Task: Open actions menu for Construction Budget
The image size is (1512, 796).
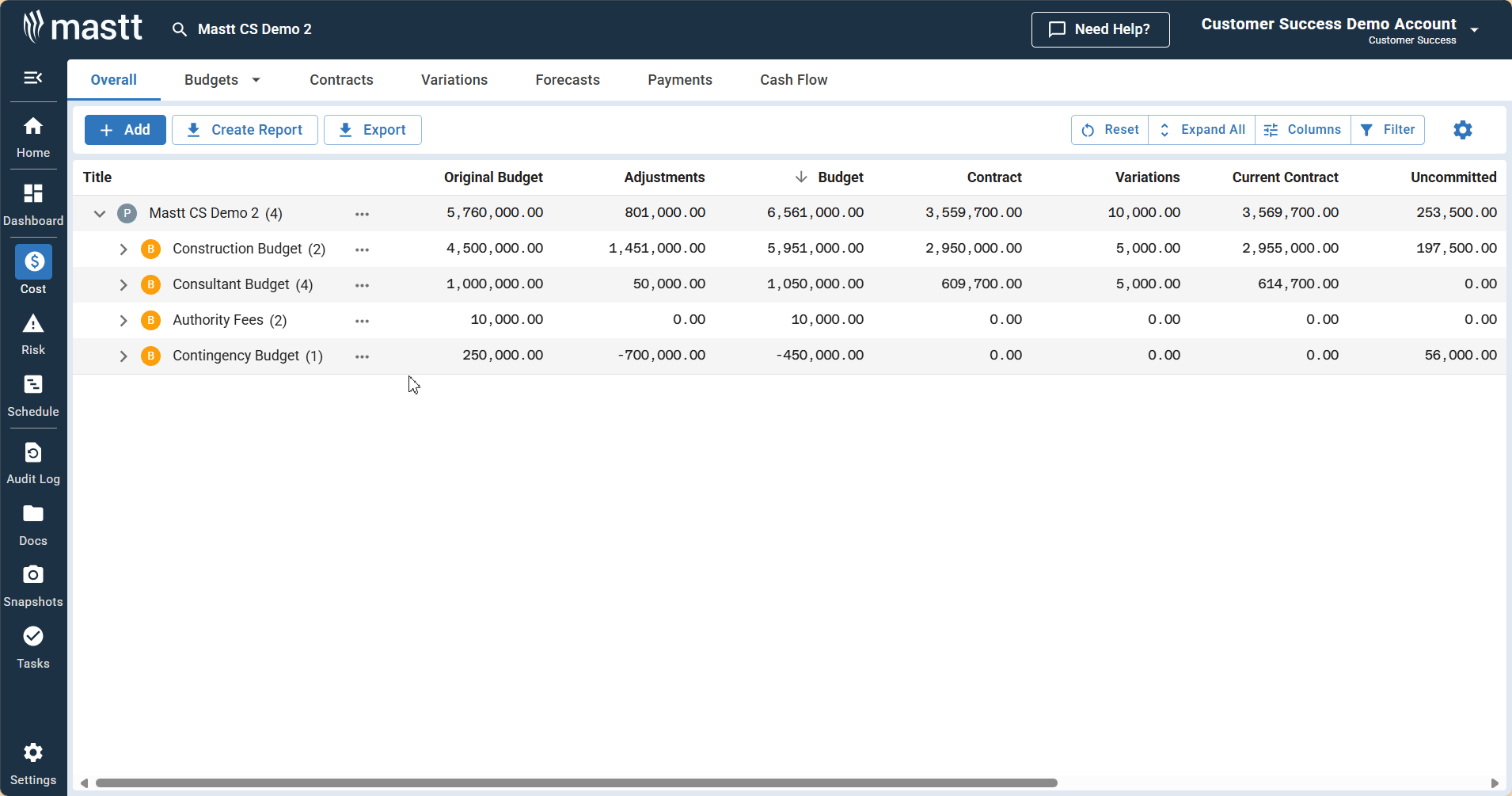Action: (x=362, y=249)
